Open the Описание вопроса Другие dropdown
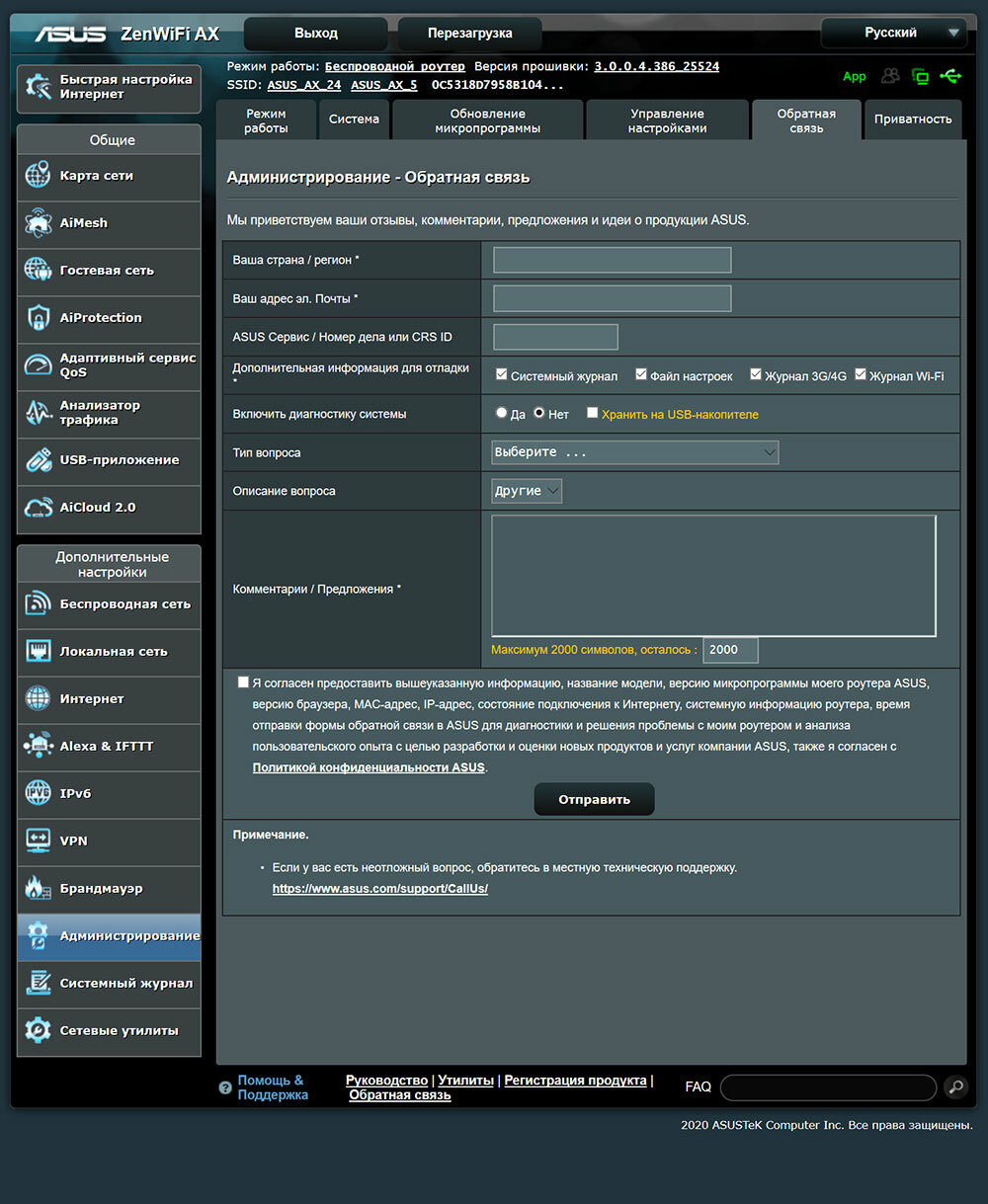Screen dimensions: 988x1204 [527, 491]
